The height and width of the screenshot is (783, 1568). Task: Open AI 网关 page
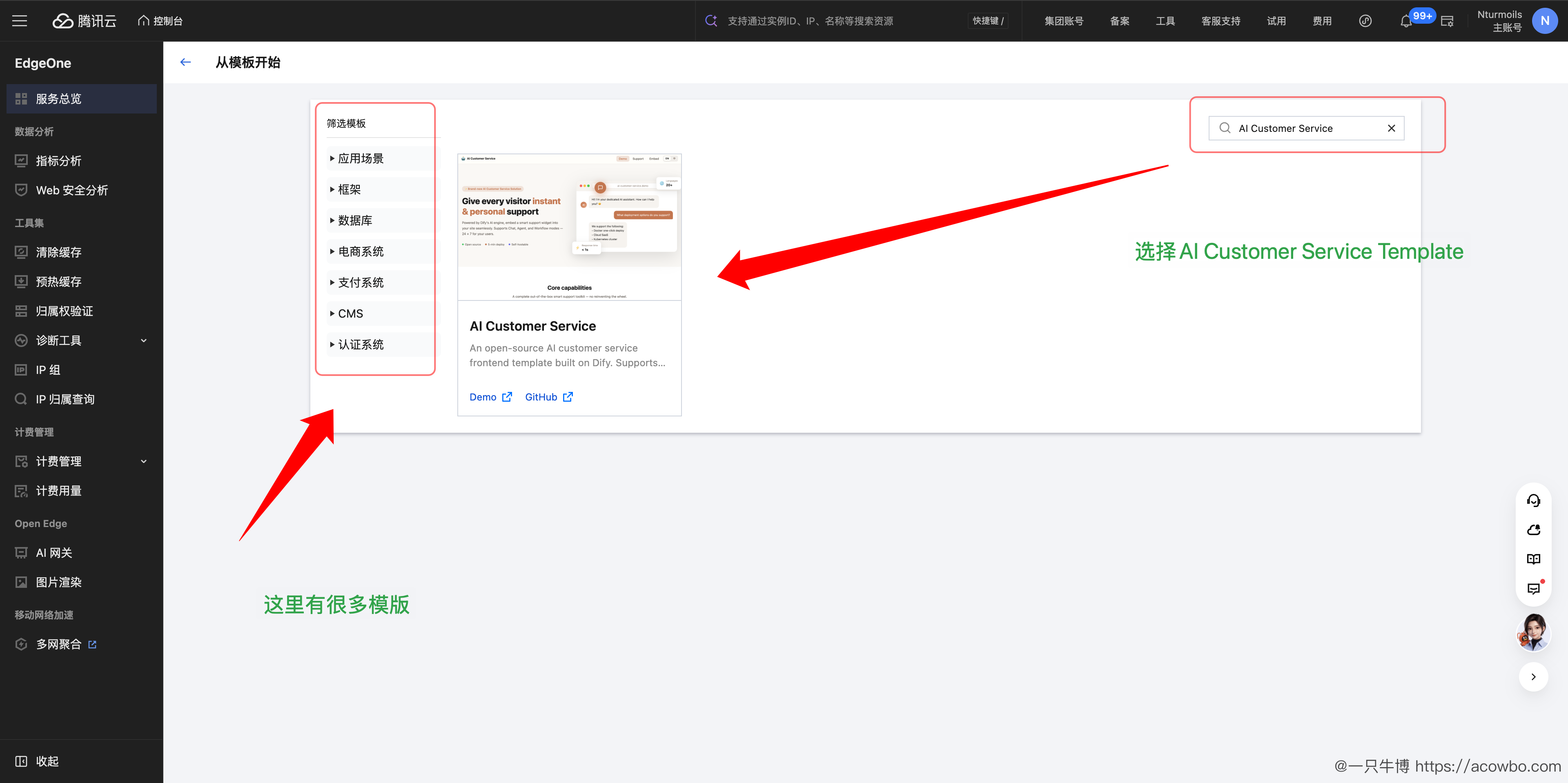point(82,552)
